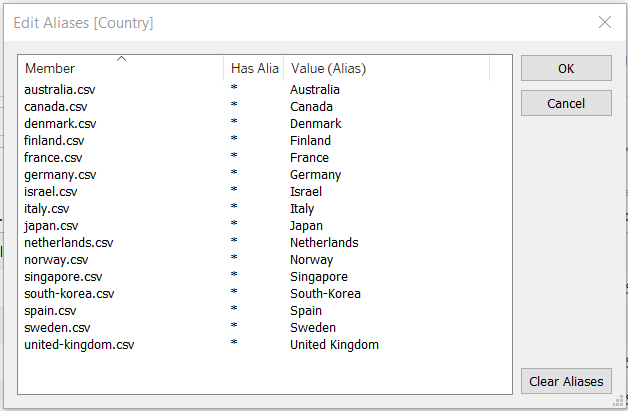Edit the Netherlands alias value

[x=324, y=243]
